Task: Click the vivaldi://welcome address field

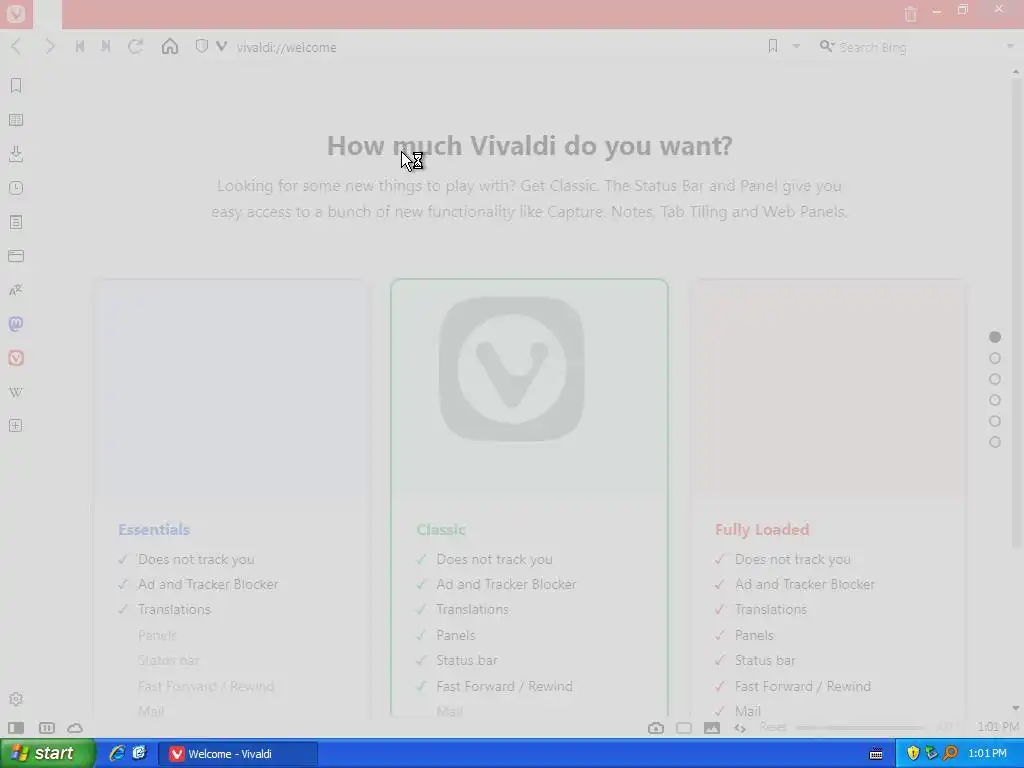Action: [496, 47]
